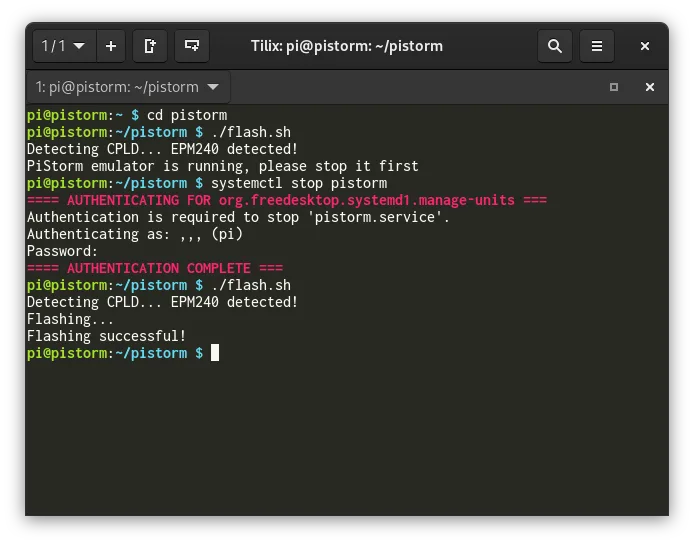The height and width of the screenshot is (544, 694).
Task: Add terminal to the right icon
Action: (x=150, y=46)
